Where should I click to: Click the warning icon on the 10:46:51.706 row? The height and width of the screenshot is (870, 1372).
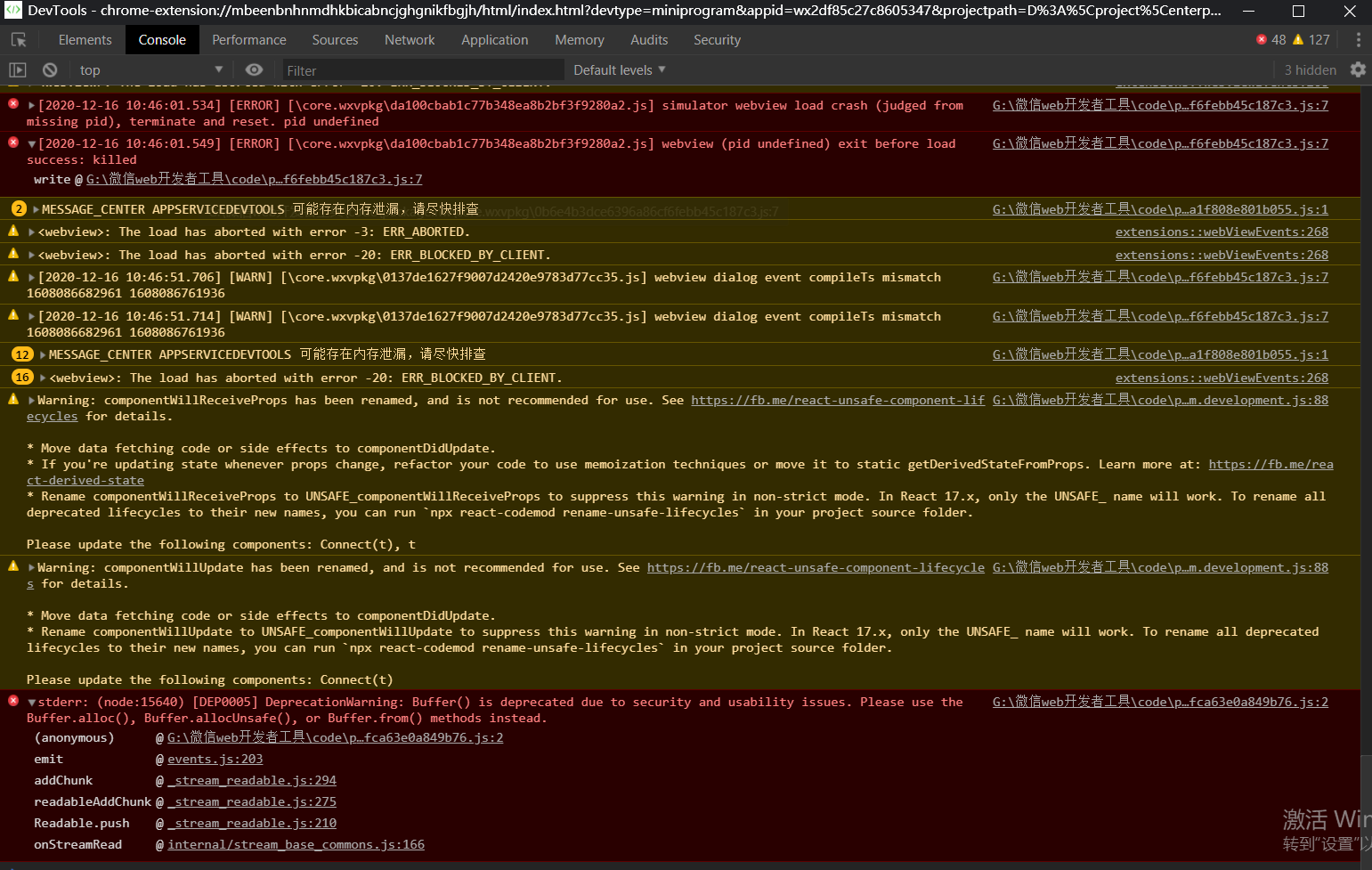point(13,276)
